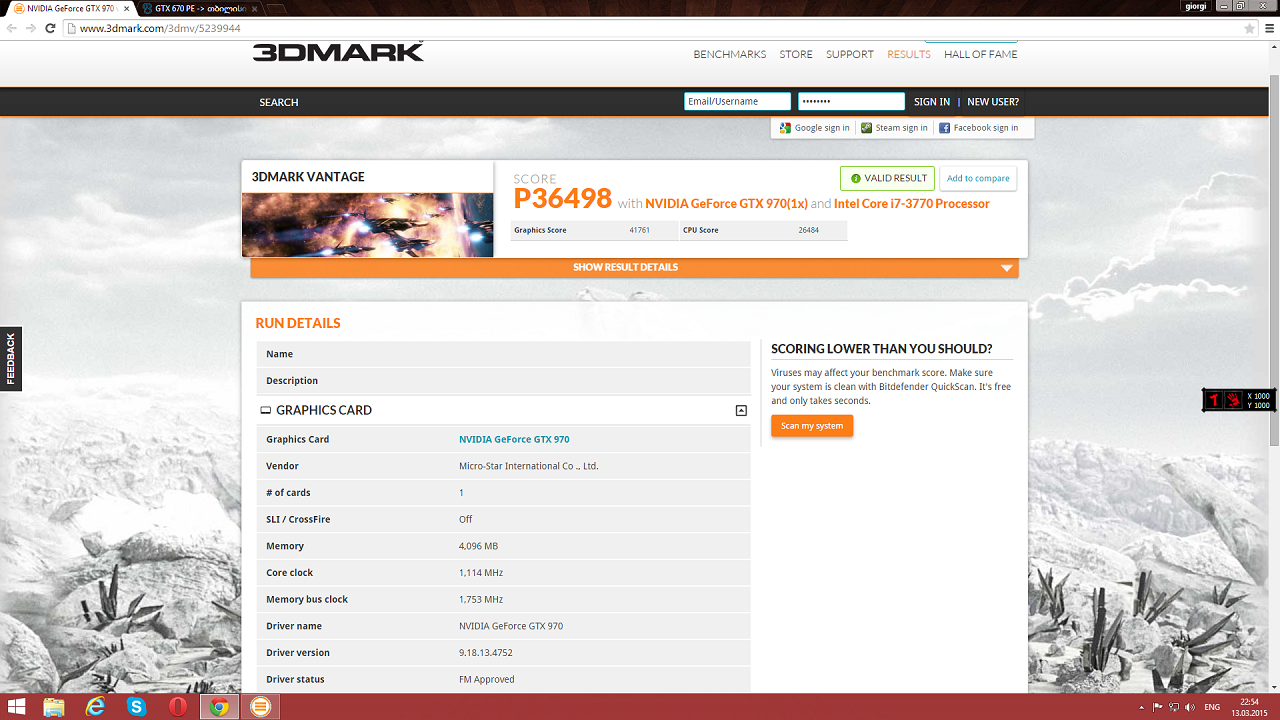This screenshot has width=1280, height=720.
Task: Open the Benchmarks menu
Action: pos(730,54)
